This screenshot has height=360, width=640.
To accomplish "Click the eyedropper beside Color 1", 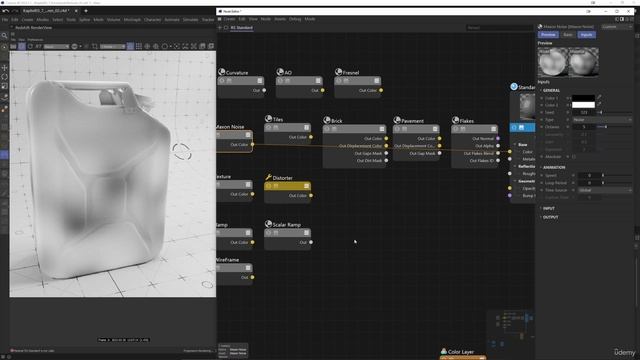I will click(x=599, y=98).
